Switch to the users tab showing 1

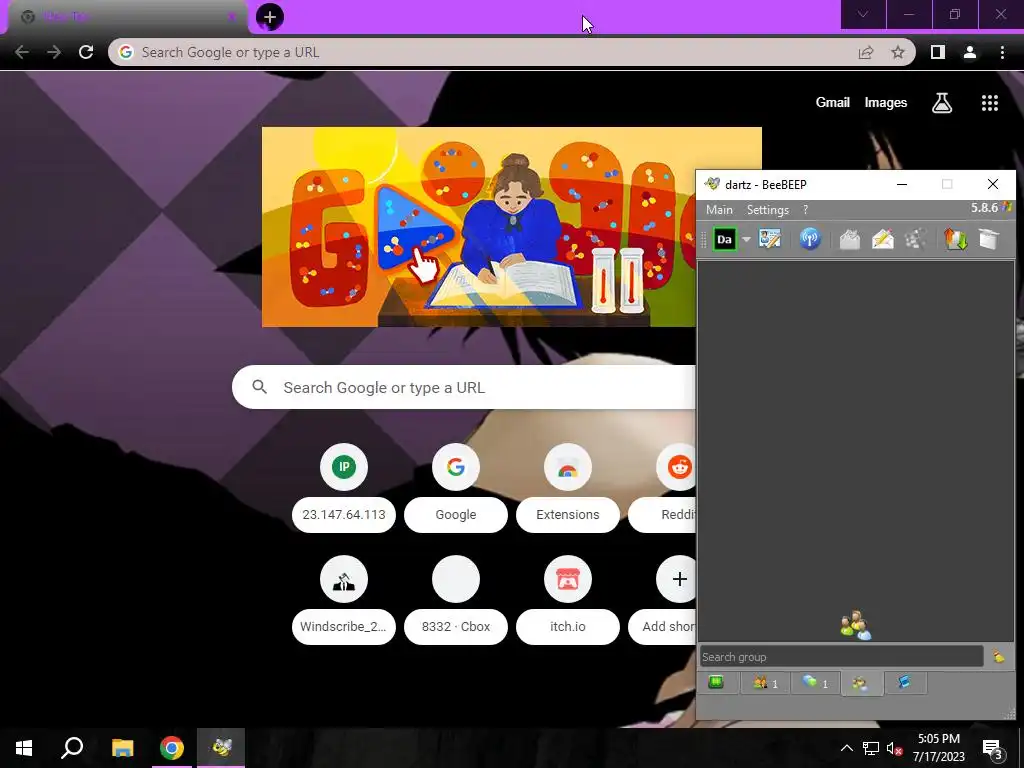point(765,683)
